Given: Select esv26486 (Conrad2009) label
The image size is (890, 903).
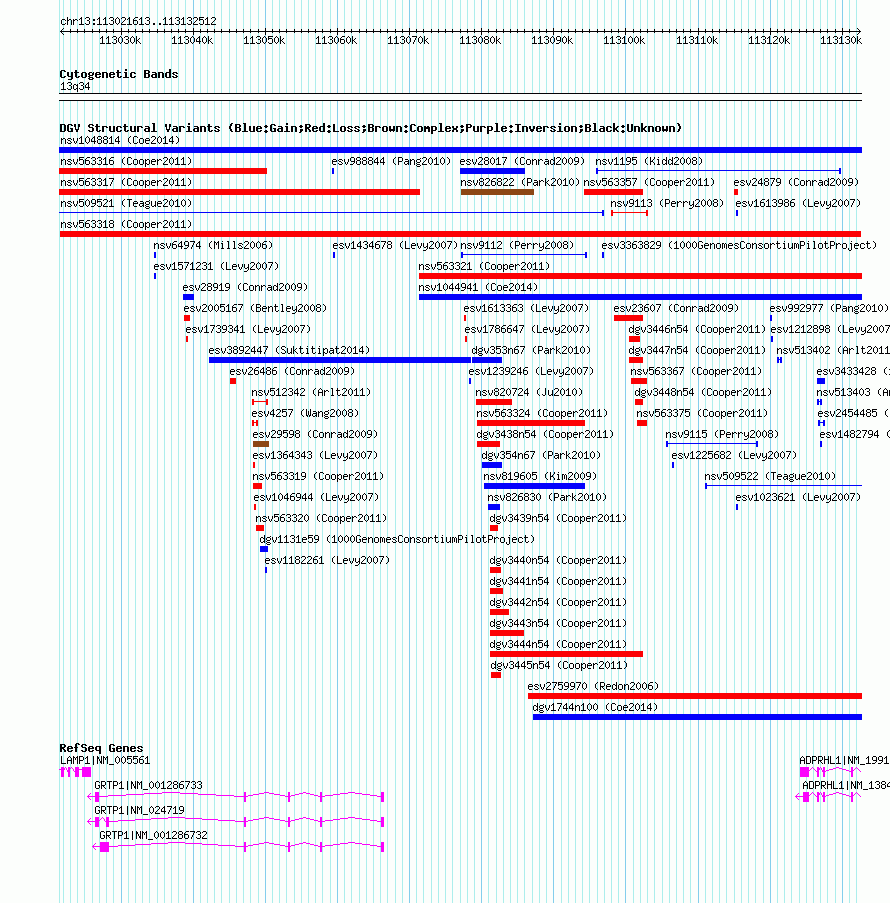Looking at the screenshot, I should tap(292, 371).
